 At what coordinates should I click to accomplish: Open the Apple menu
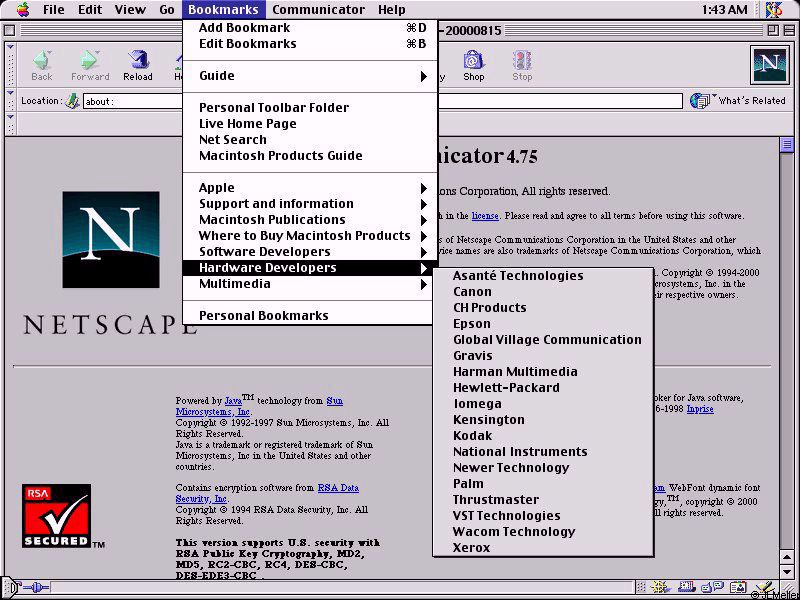click(23, 9)
